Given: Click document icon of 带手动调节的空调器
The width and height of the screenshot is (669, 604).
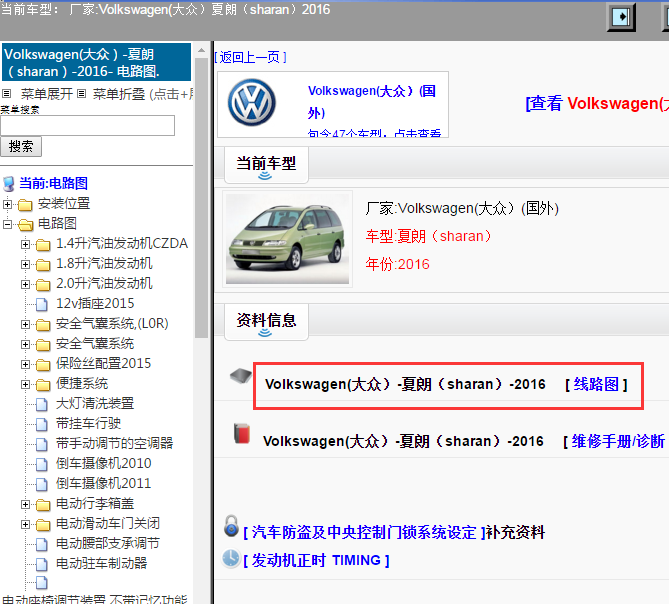Looking at the screenshot, I should click(42, 444).
